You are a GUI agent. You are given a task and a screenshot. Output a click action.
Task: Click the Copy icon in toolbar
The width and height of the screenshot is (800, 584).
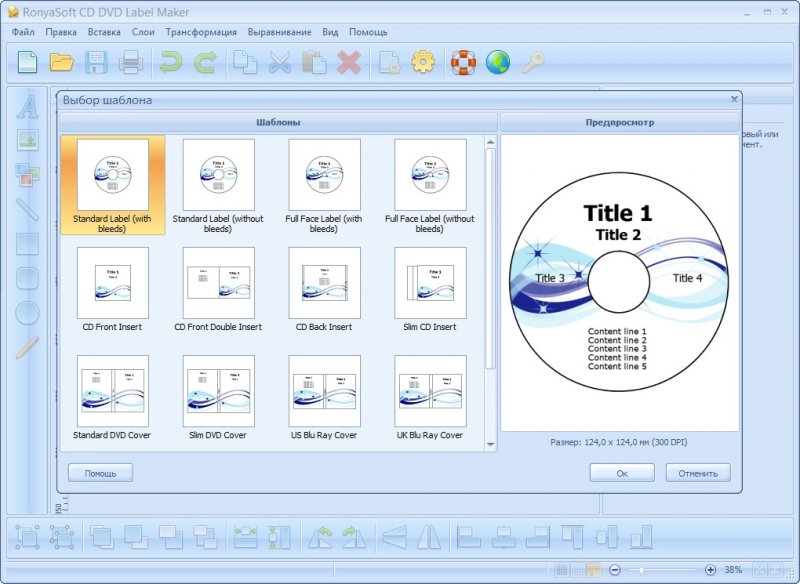pyautogui.click(x=245, y=62)
